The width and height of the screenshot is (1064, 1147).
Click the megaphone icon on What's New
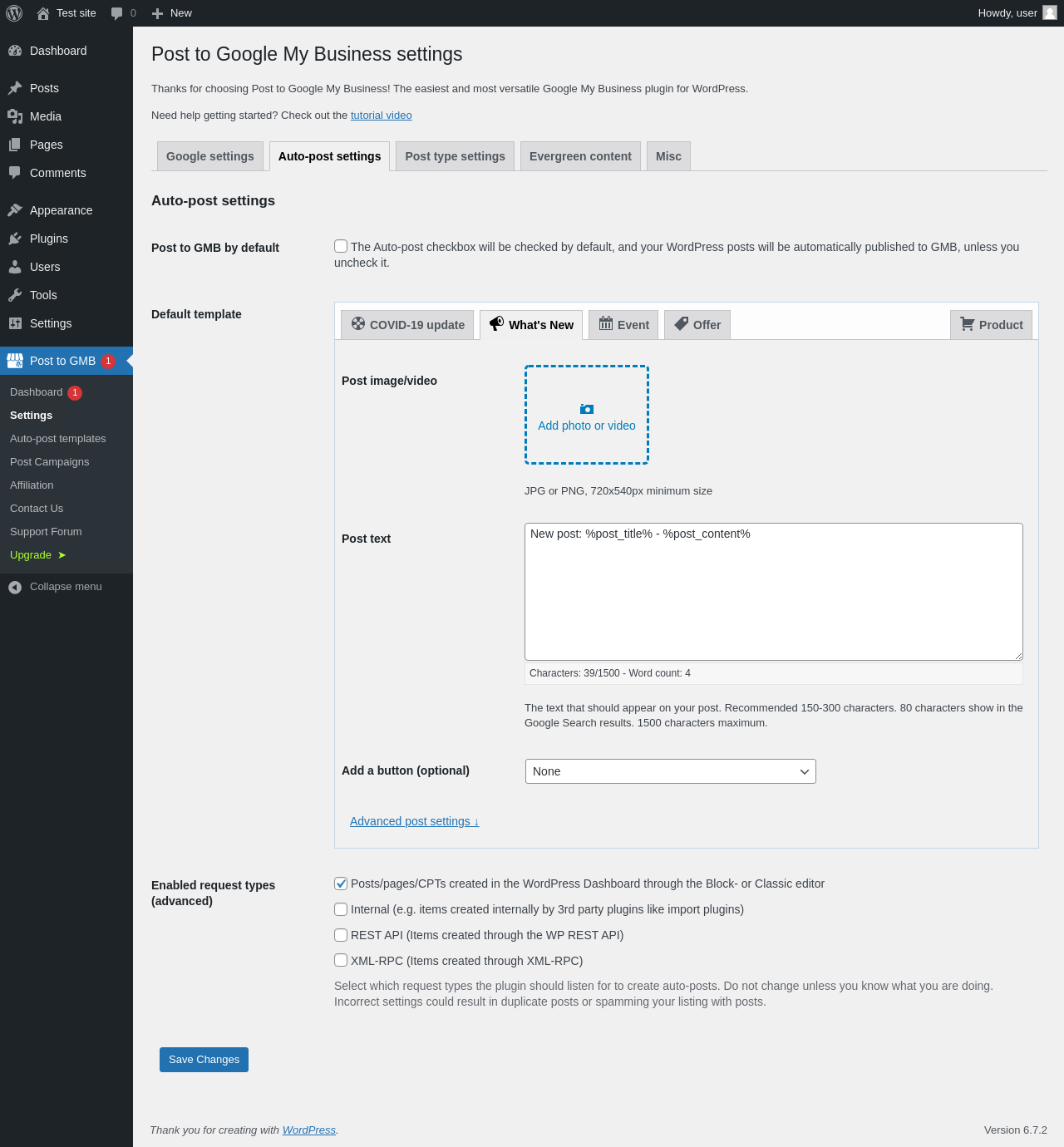tap(496, 323)
